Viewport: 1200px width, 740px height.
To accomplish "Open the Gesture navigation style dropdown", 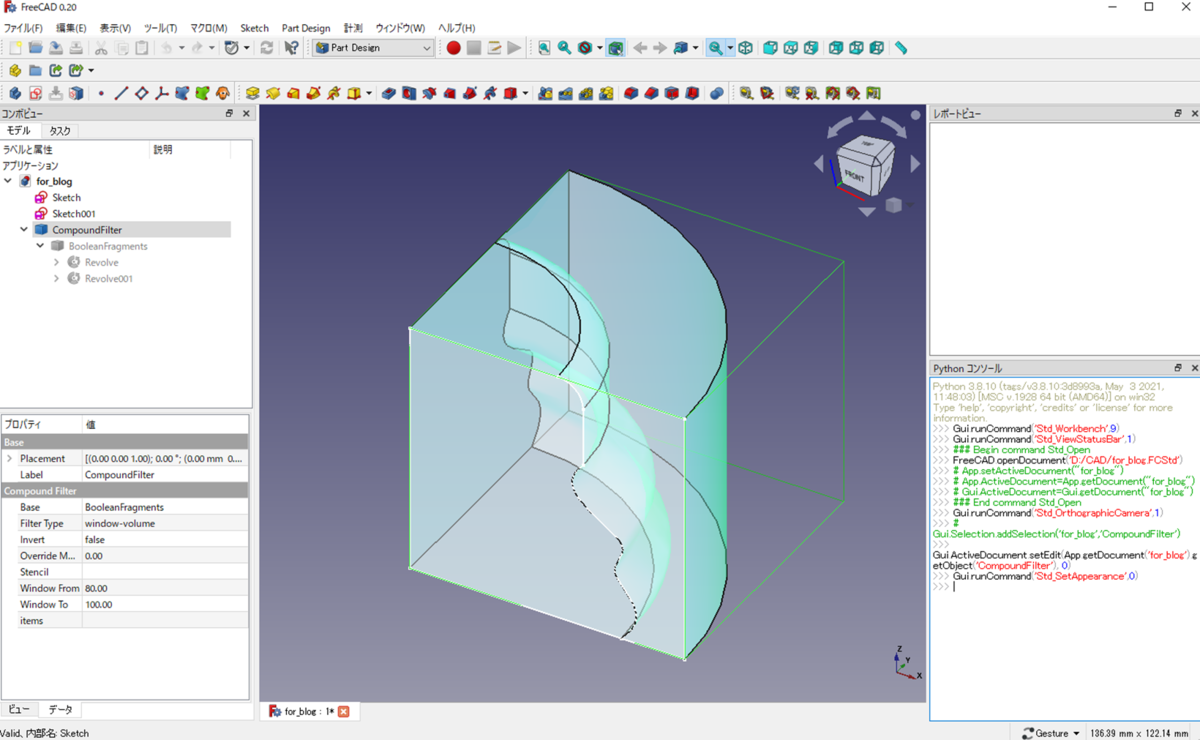I will tap(1051, 733).
